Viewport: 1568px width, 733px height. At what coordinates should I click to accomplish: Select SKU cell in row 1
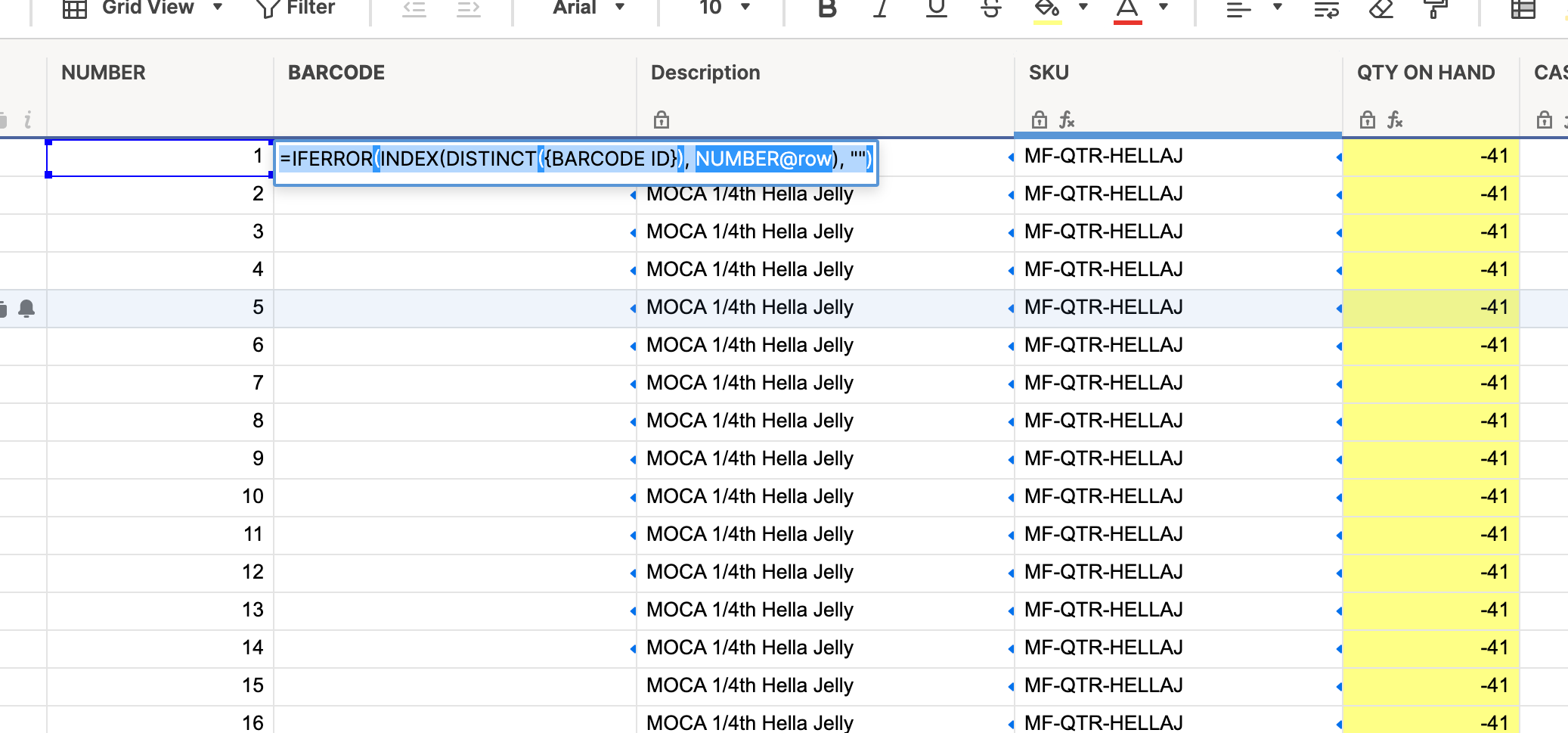coord(1178,157)
